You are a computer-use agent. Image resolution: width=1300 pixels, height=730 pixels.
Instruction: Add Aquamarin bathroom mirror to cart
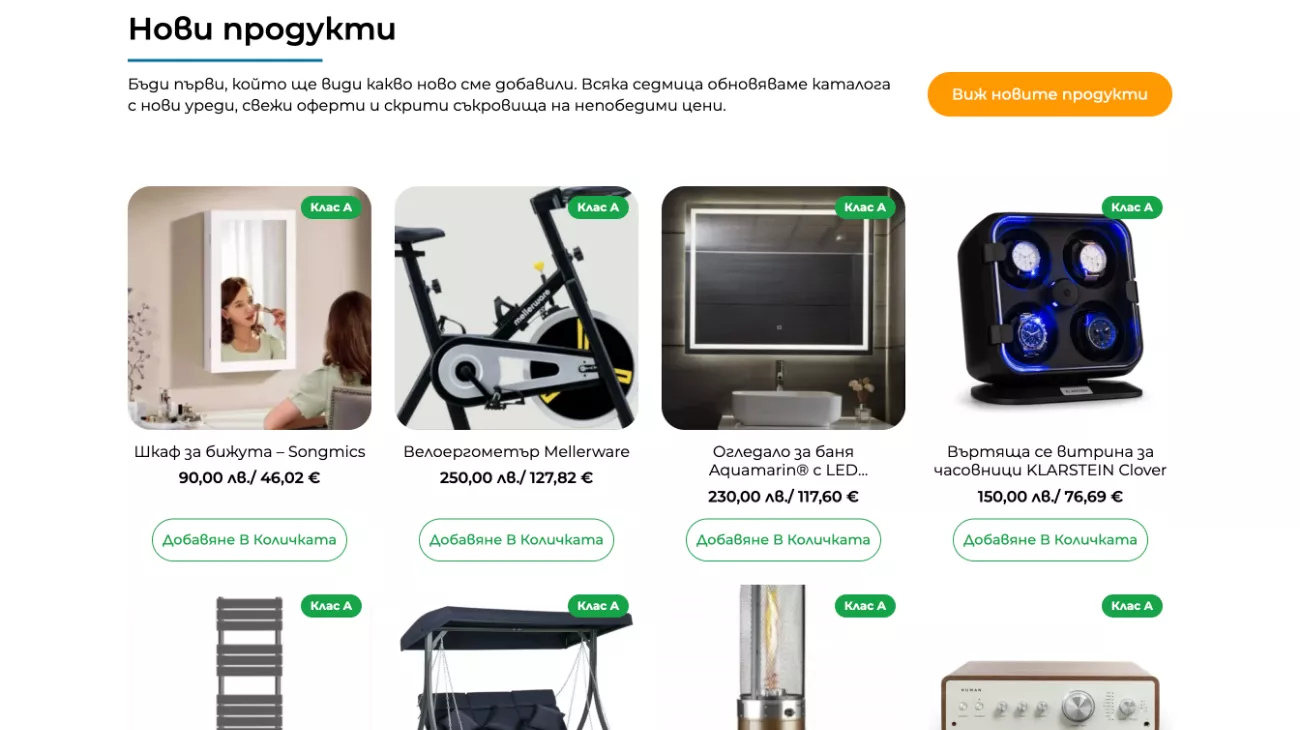click(783, 540)
